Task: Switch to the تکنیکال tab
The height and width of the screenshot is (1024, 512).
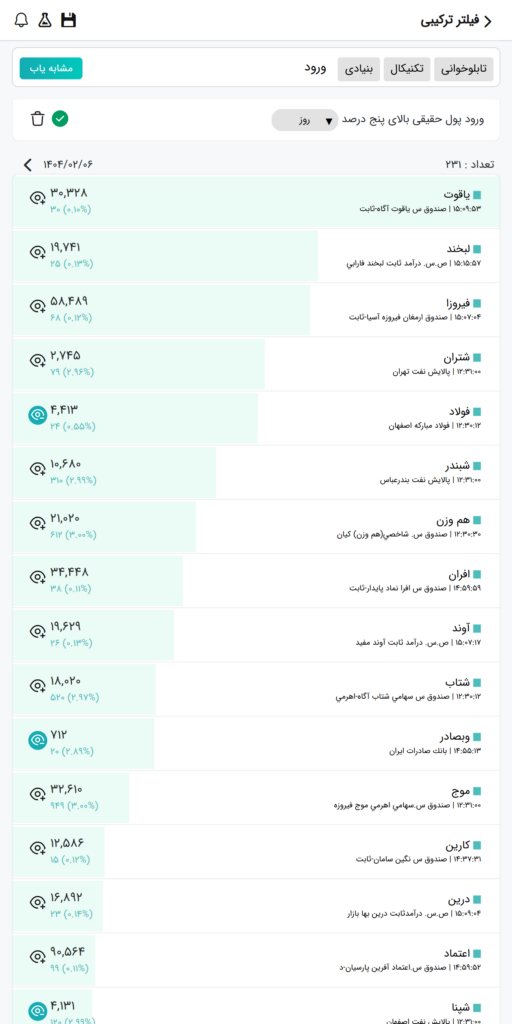Action: tap(407, 69)
